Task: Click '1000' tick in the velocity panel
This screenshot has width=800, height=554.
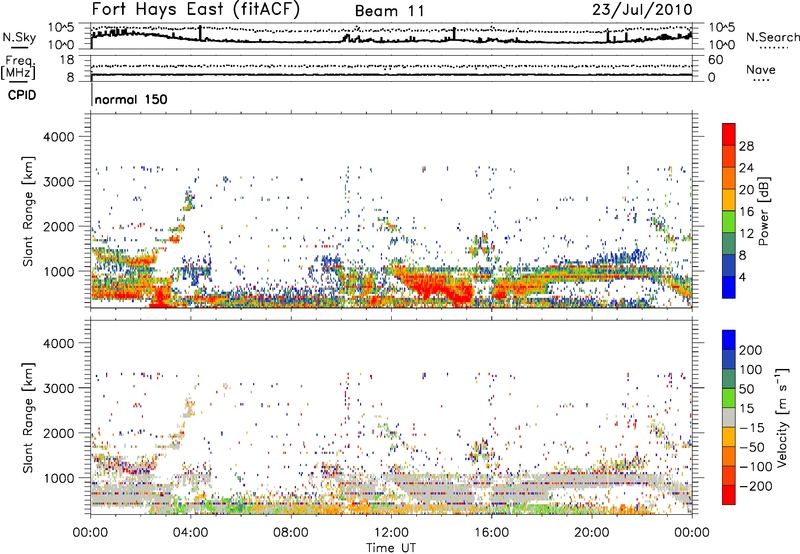Action: click(58, 478)
